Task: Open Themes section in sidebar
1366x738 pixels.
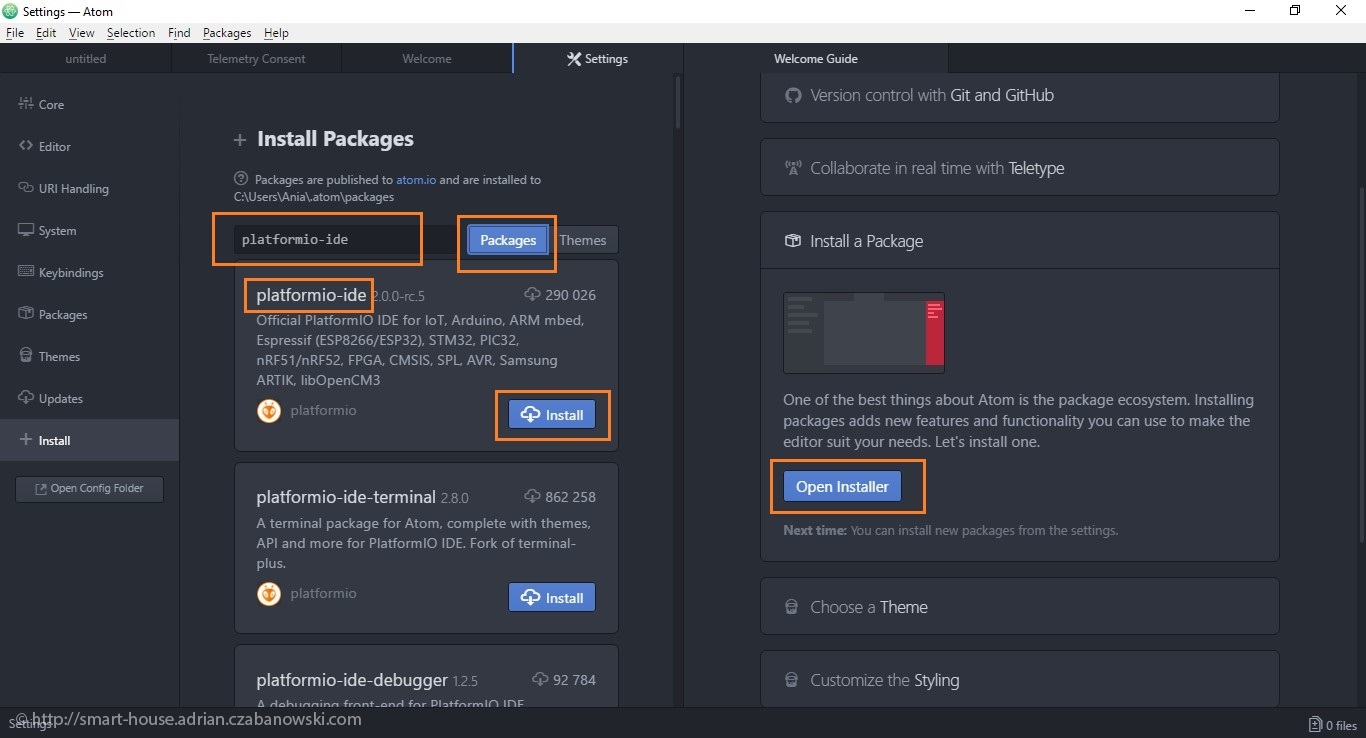Action: [90, 356]
